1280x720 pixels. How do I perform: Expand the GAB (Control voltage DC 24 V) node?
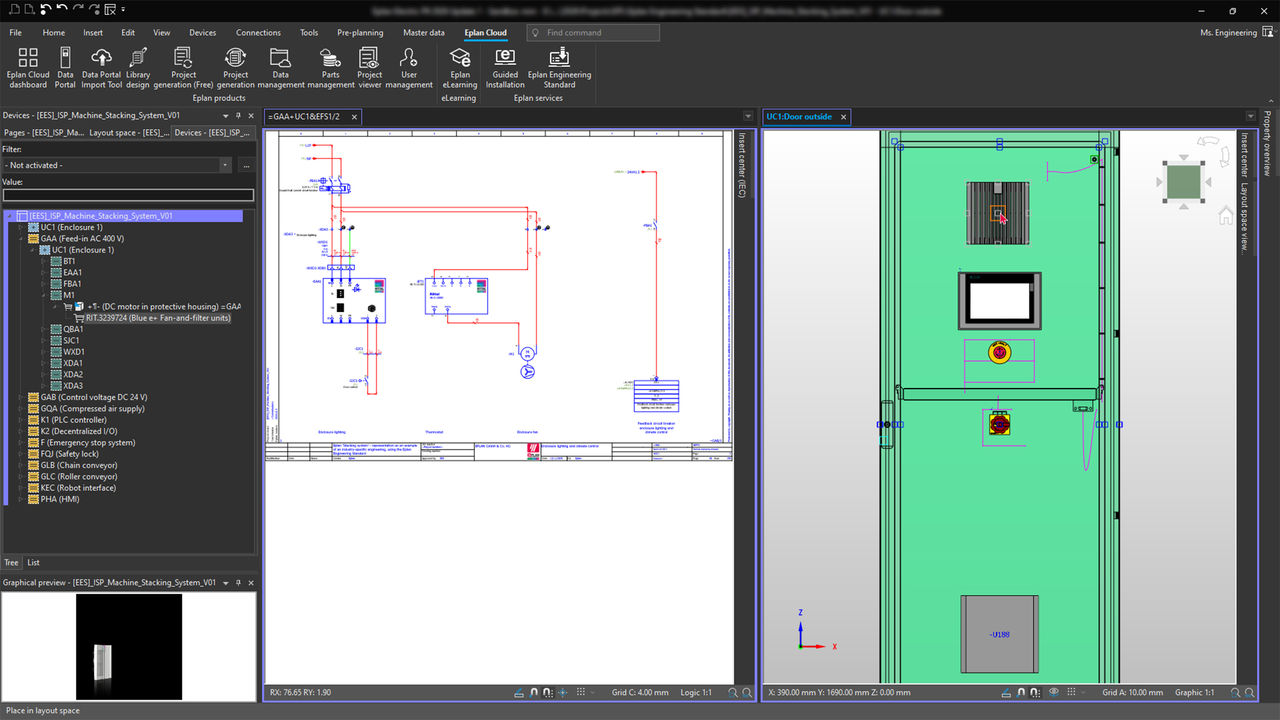click(21, 397)
